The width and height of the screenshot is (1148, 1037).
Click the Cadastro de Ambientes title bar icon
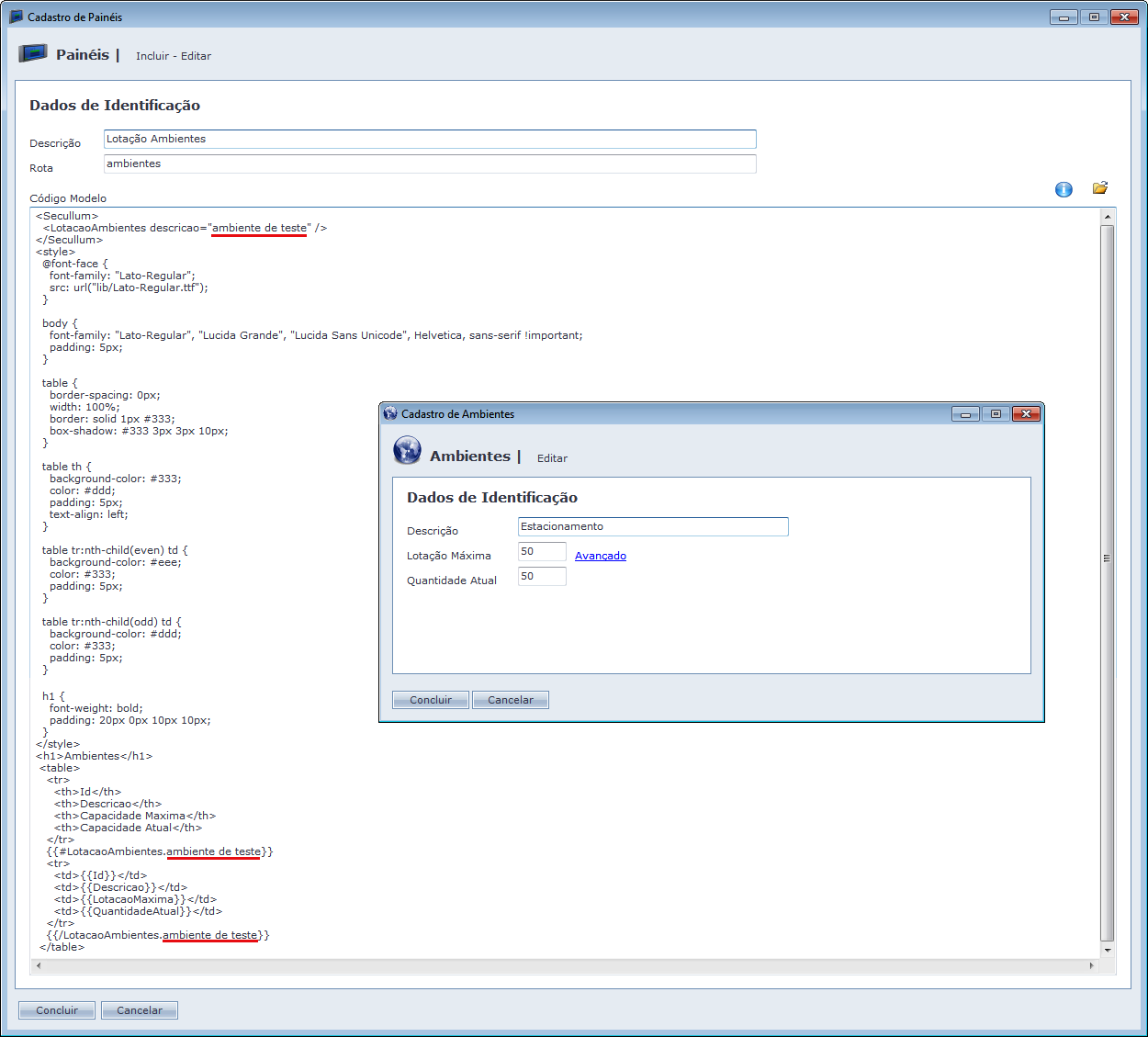pyautogui.click(x=390, y=413)
